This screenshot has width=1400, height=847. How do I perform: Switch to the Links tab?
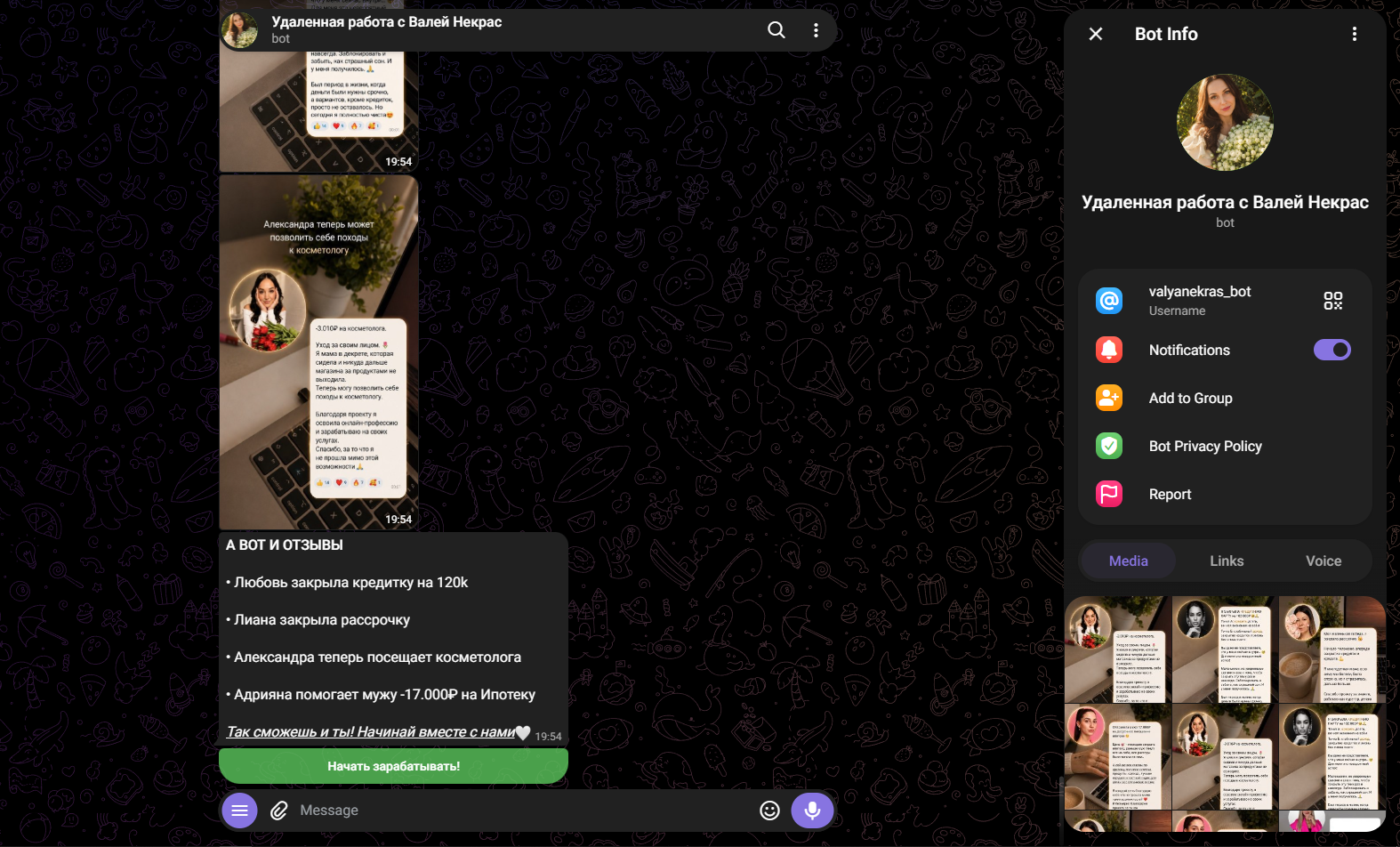click(1227, 561)
